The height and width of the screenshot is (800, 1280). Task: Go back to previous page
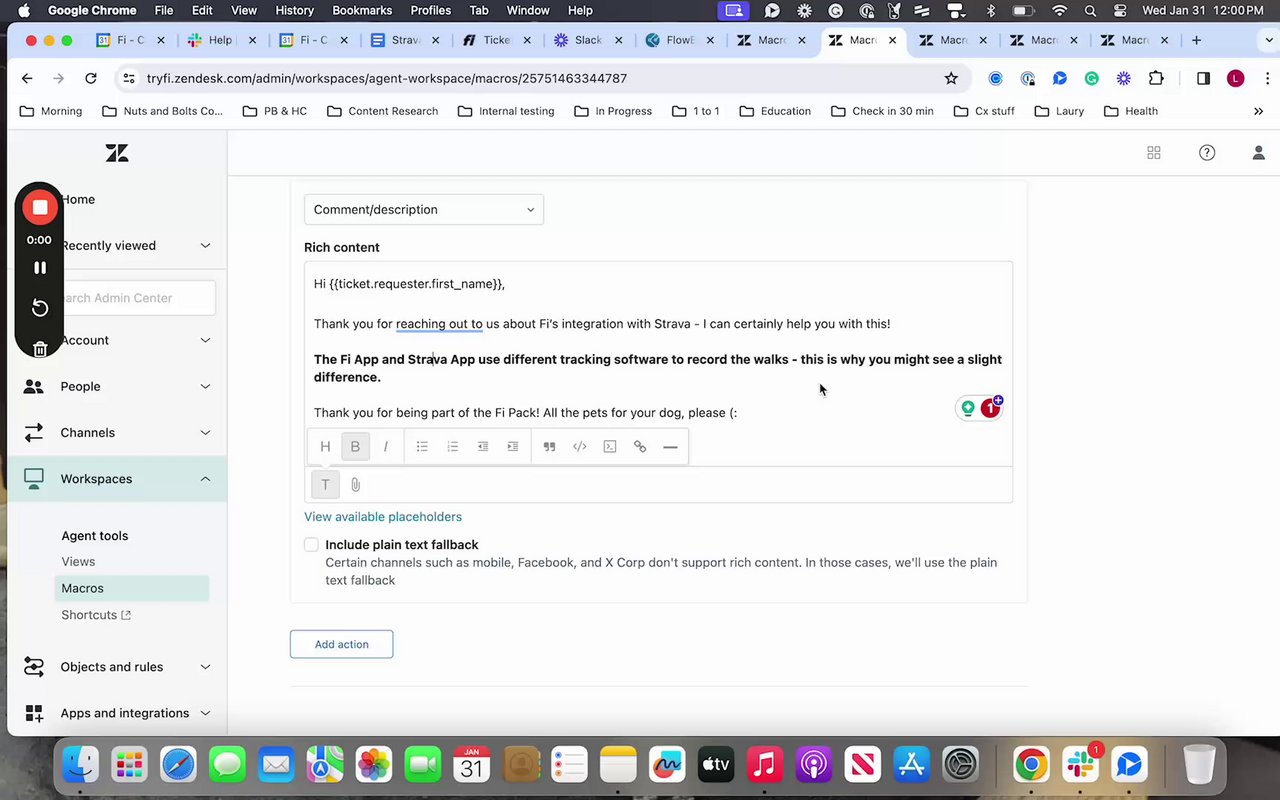tap(27, 78)
